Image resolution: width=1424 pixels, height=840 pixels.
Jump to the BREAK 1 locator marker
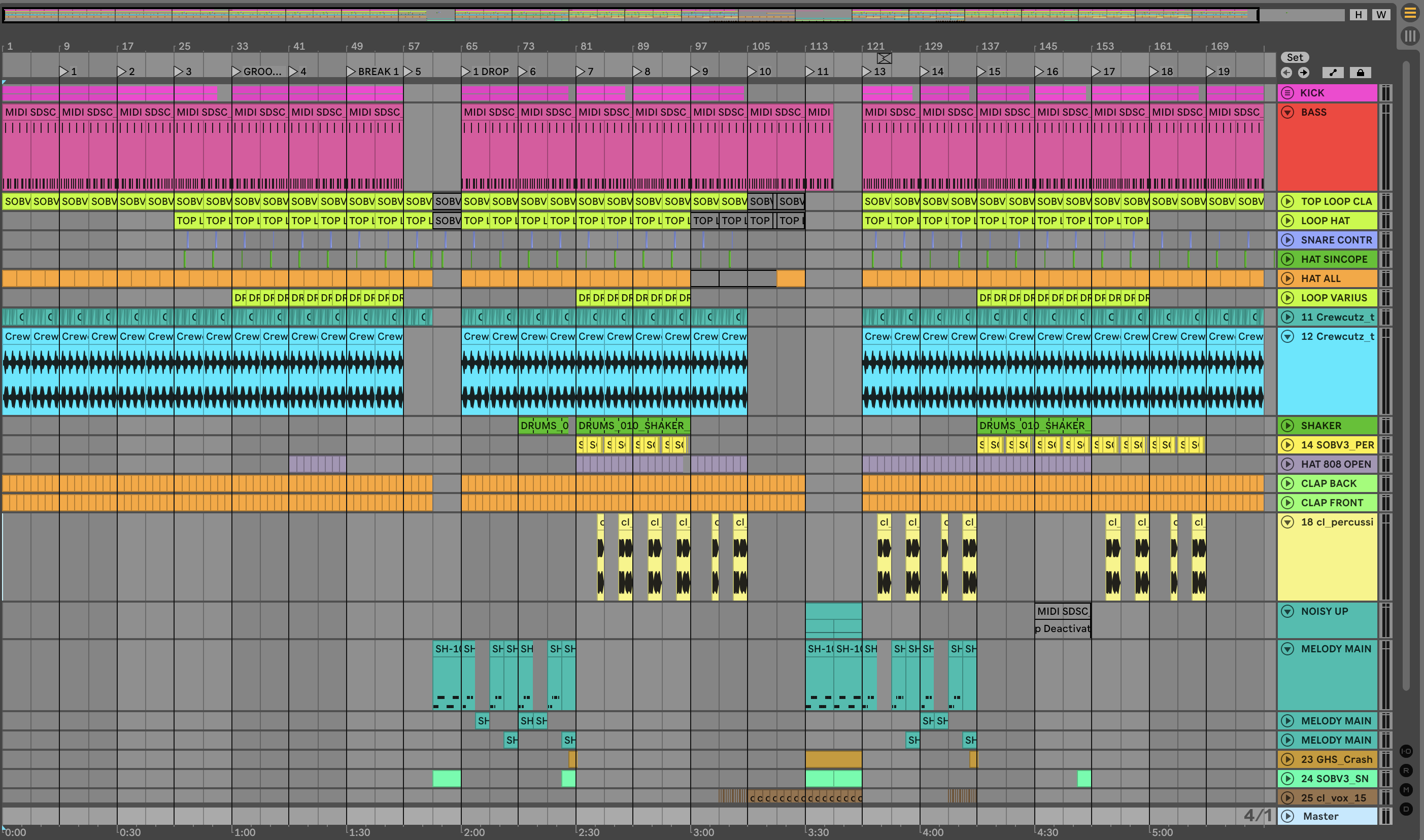(x=351, y=72)
